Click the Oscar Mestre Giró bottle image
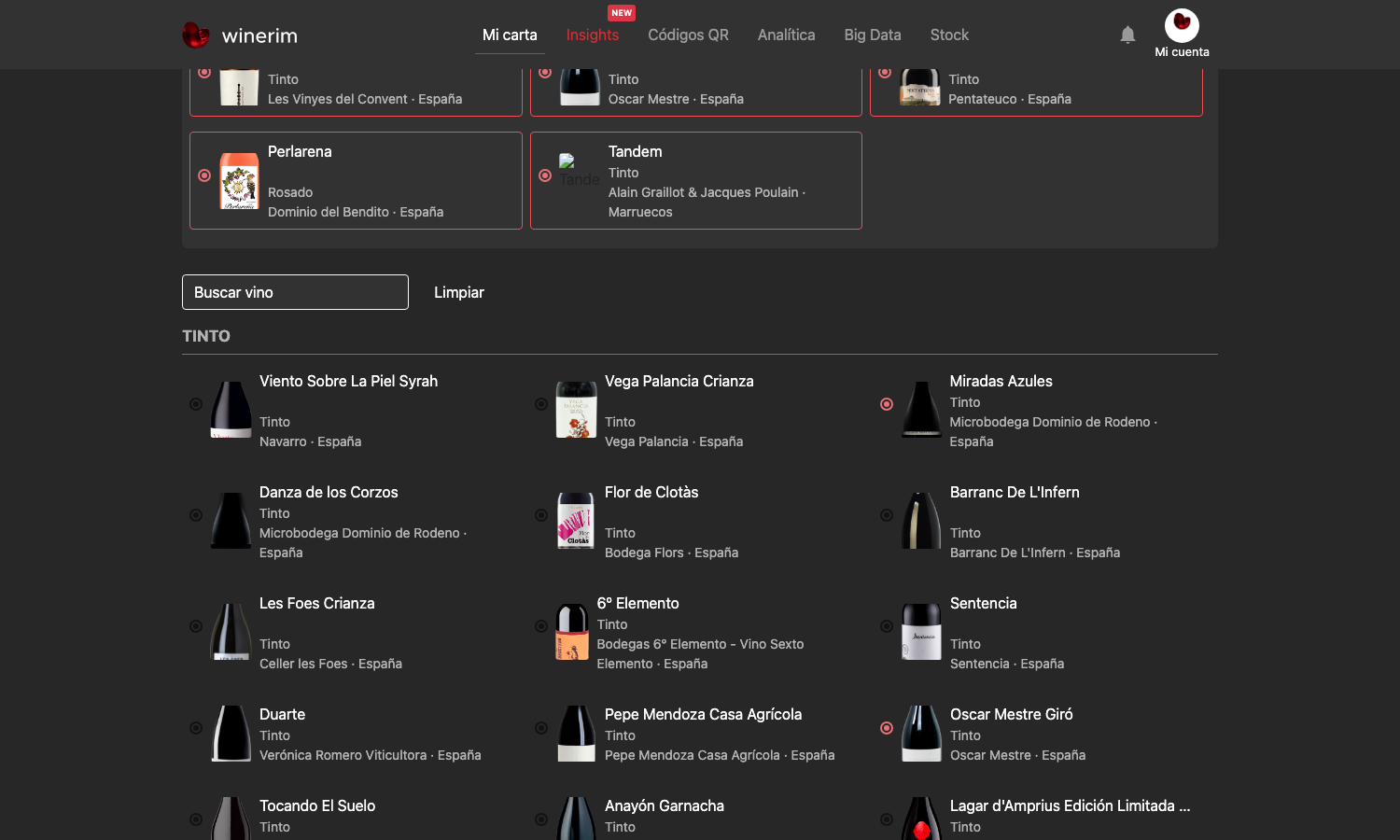 (x=921, y=734)
